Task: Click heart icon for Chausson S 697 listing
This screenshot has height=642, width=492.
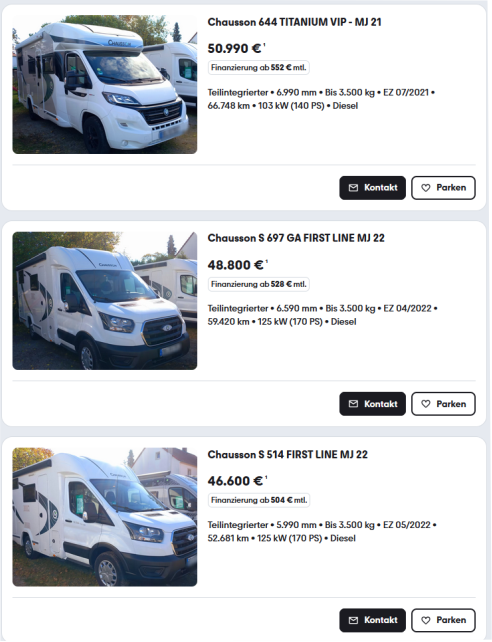Action: (x=426, y=404)
